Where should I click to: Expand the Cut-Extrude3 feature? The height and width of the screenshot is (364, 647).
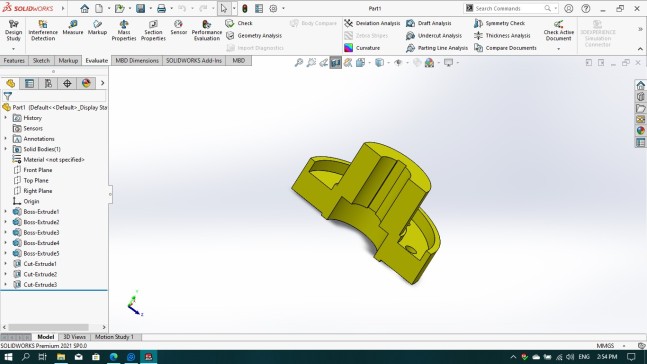click(5, 285)
